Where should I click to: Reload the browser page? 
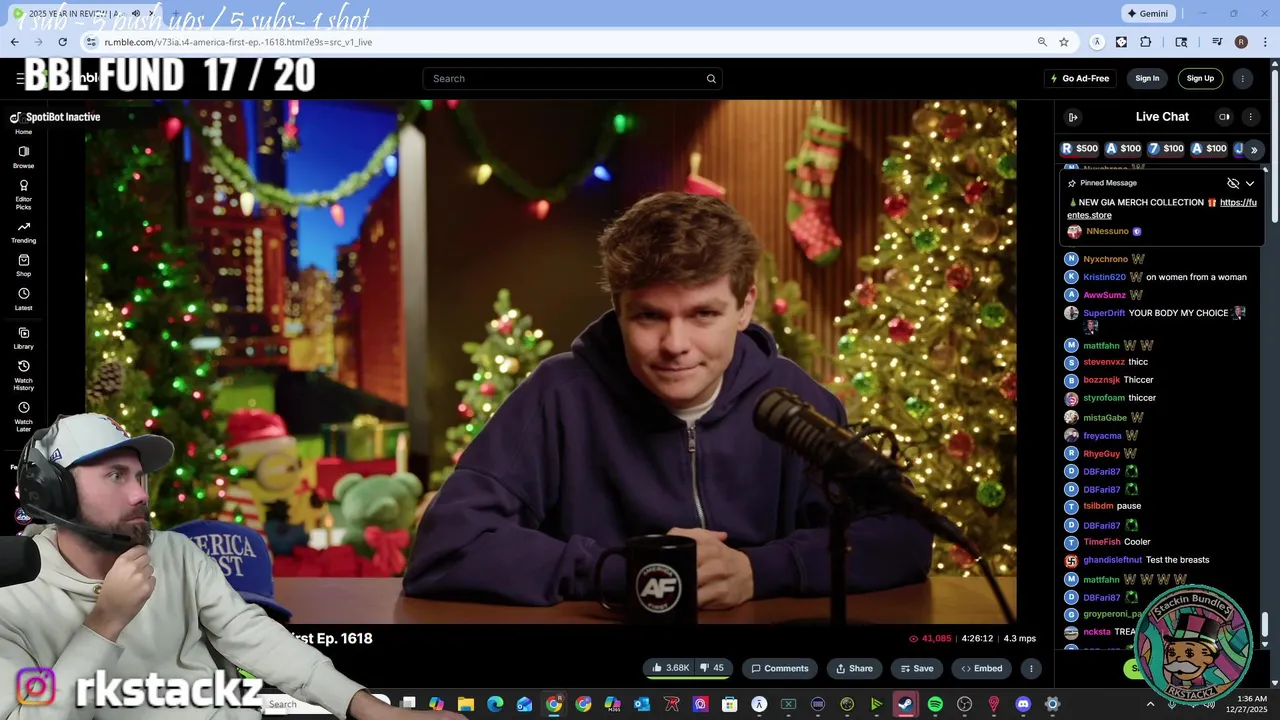62,42
